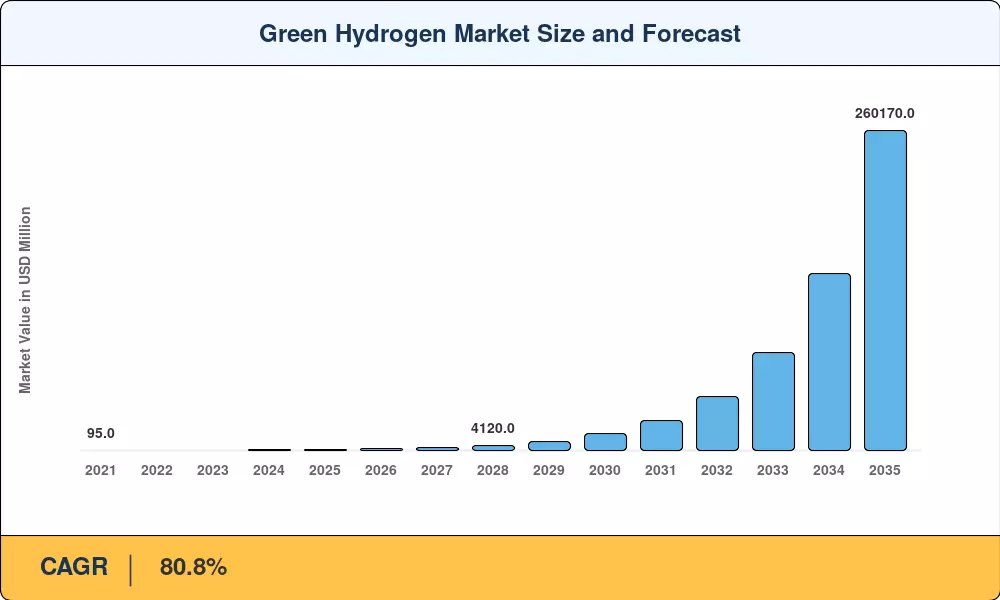Screen dimensions: 1000x600
Task: Click the 2034 bar in the chart
Action: tap(829, 362)
